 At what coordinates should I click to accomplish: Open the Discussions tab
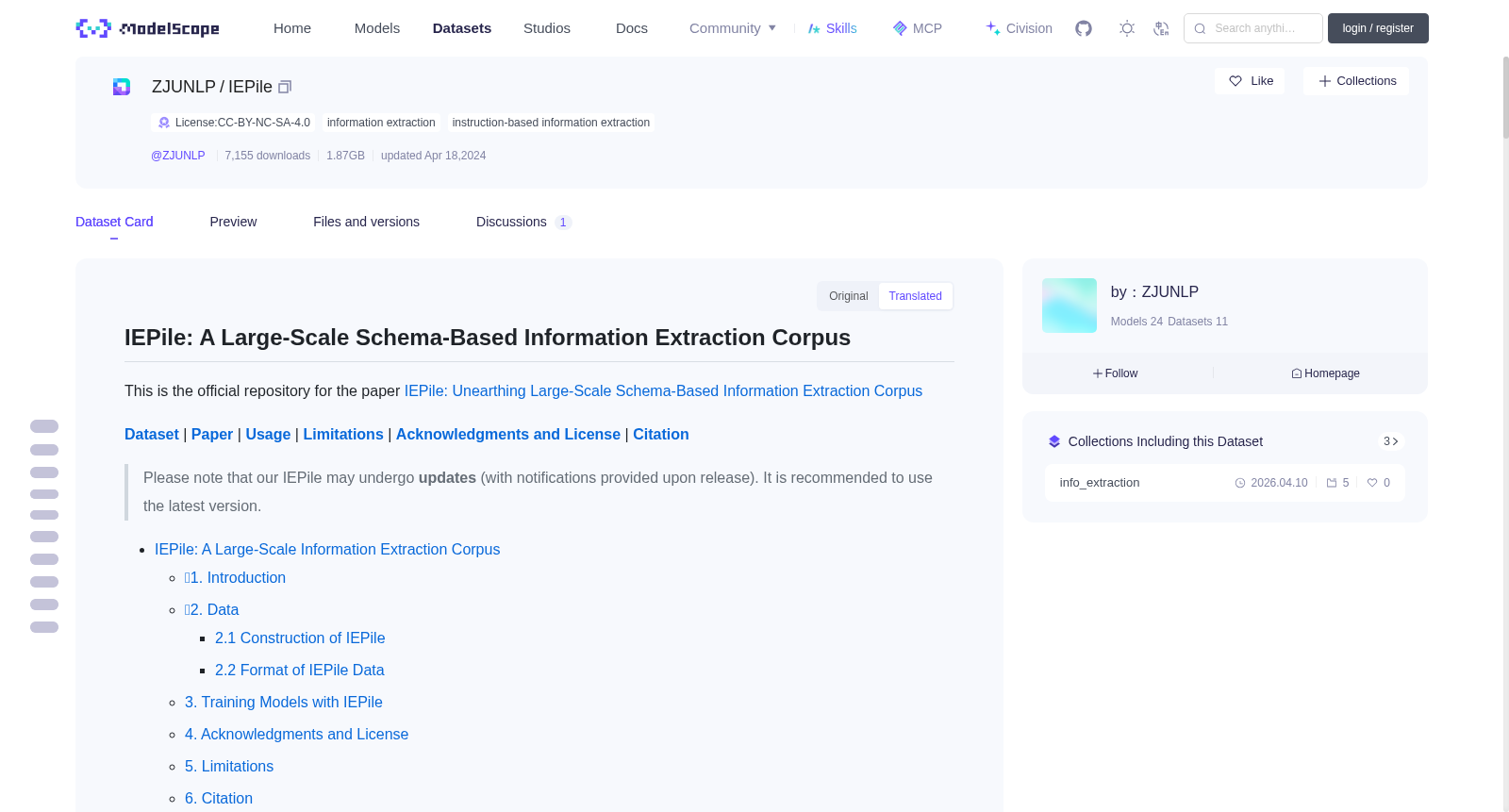click(523, 222)
